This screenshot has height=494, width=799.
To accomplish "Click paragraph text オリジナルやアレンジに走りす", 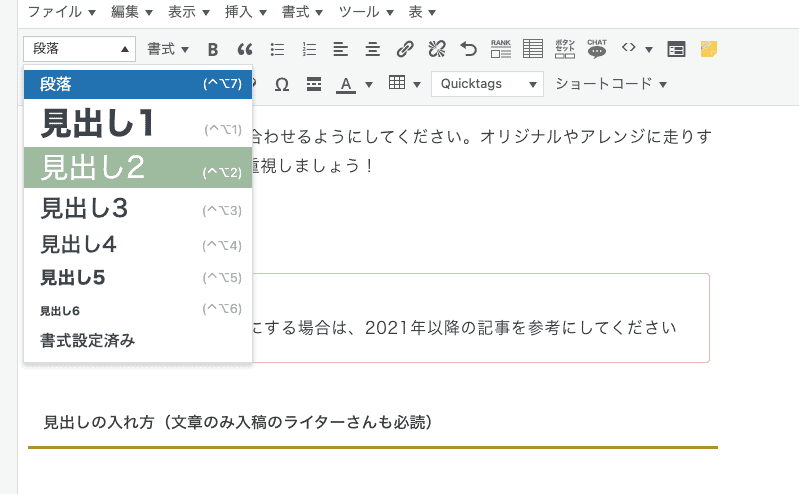I will pyautogui.click(x=596, y=137).
